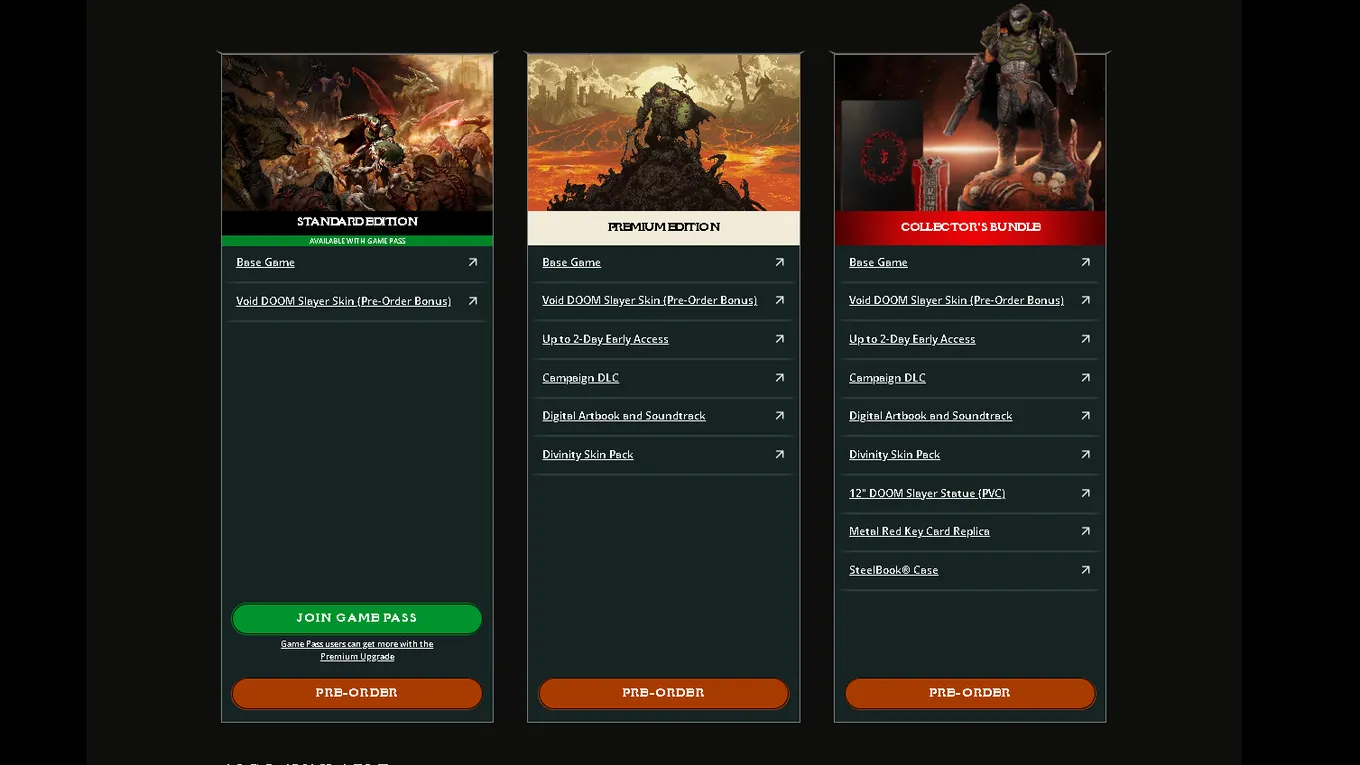Viewport: 1360px width, 765px height.
Task: Open arrow icon for Collector's Digital Artbook and Soundtrack
Action: (1085, 416)
